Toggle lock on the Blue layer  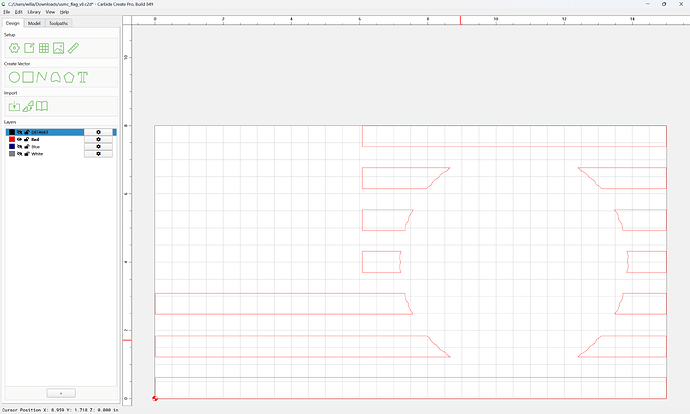[x=26, y=147]
